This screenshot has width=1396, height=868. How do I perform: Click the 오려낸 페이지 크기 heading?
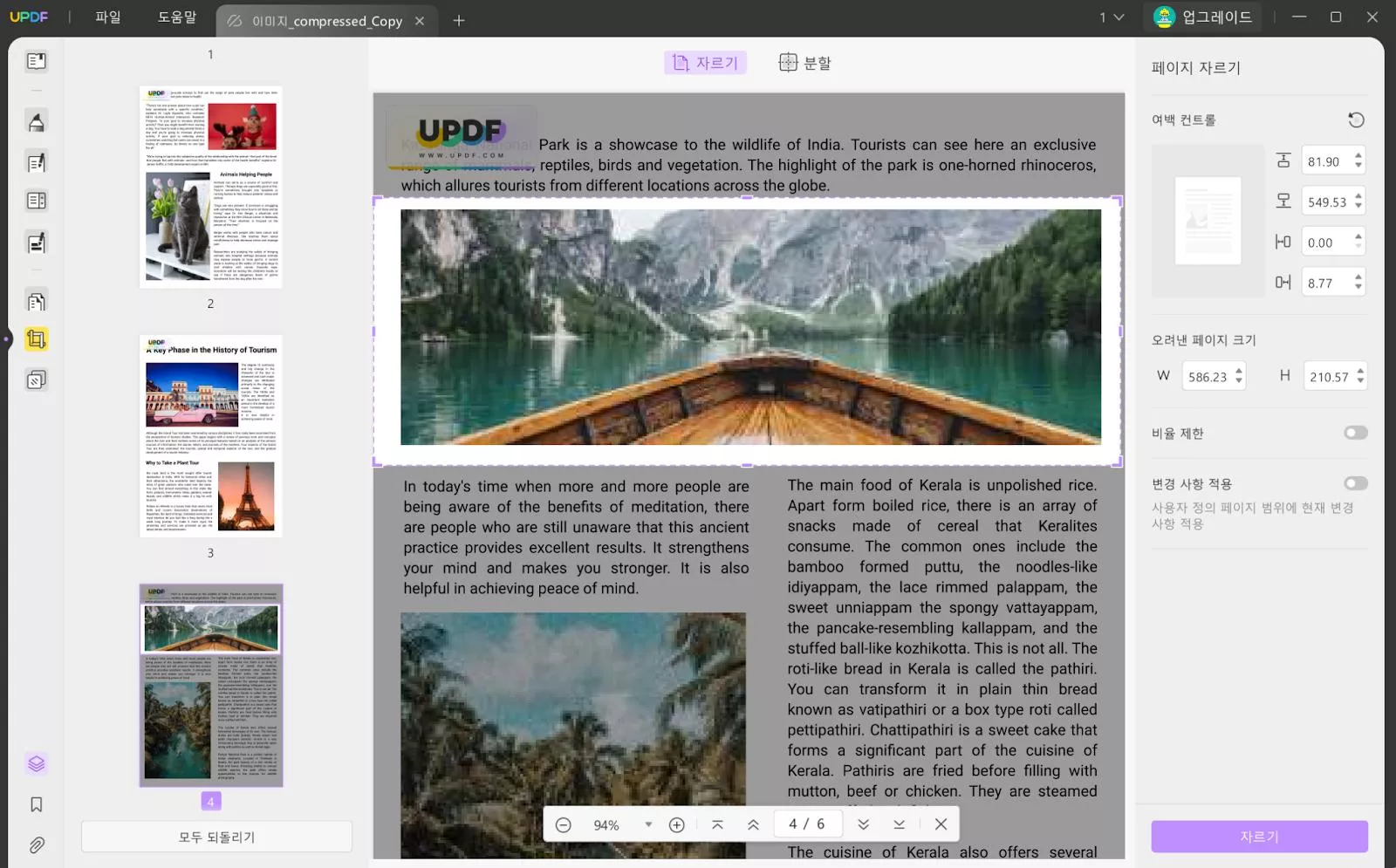click(x=1203, y=339)
